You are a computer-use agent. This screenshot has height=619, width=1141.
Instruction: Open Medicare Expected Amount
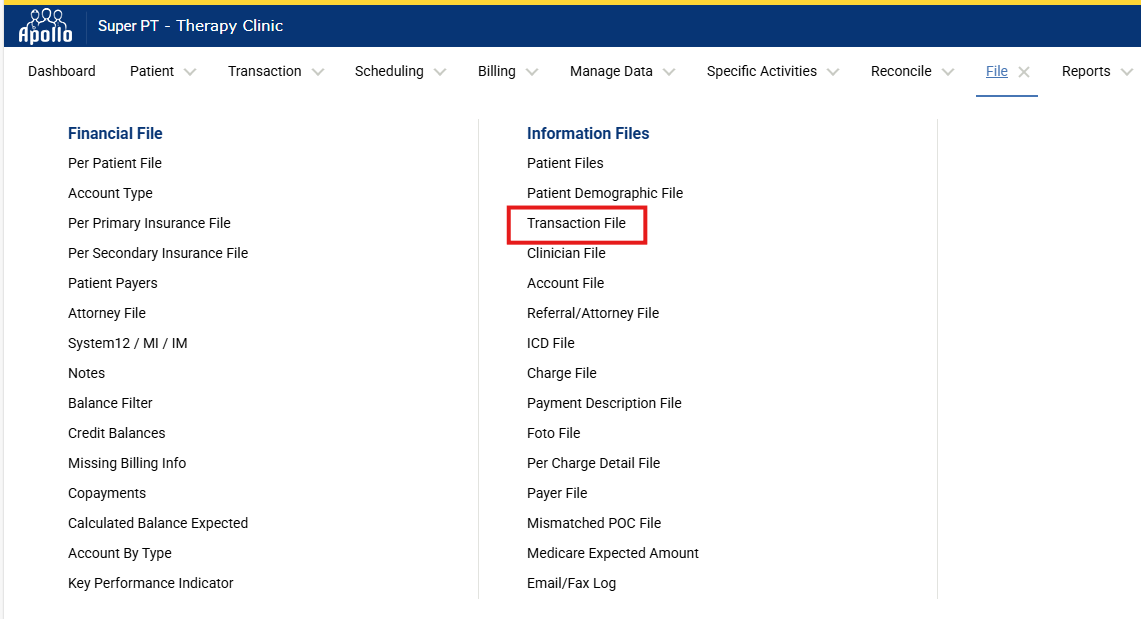click(613, 553)
